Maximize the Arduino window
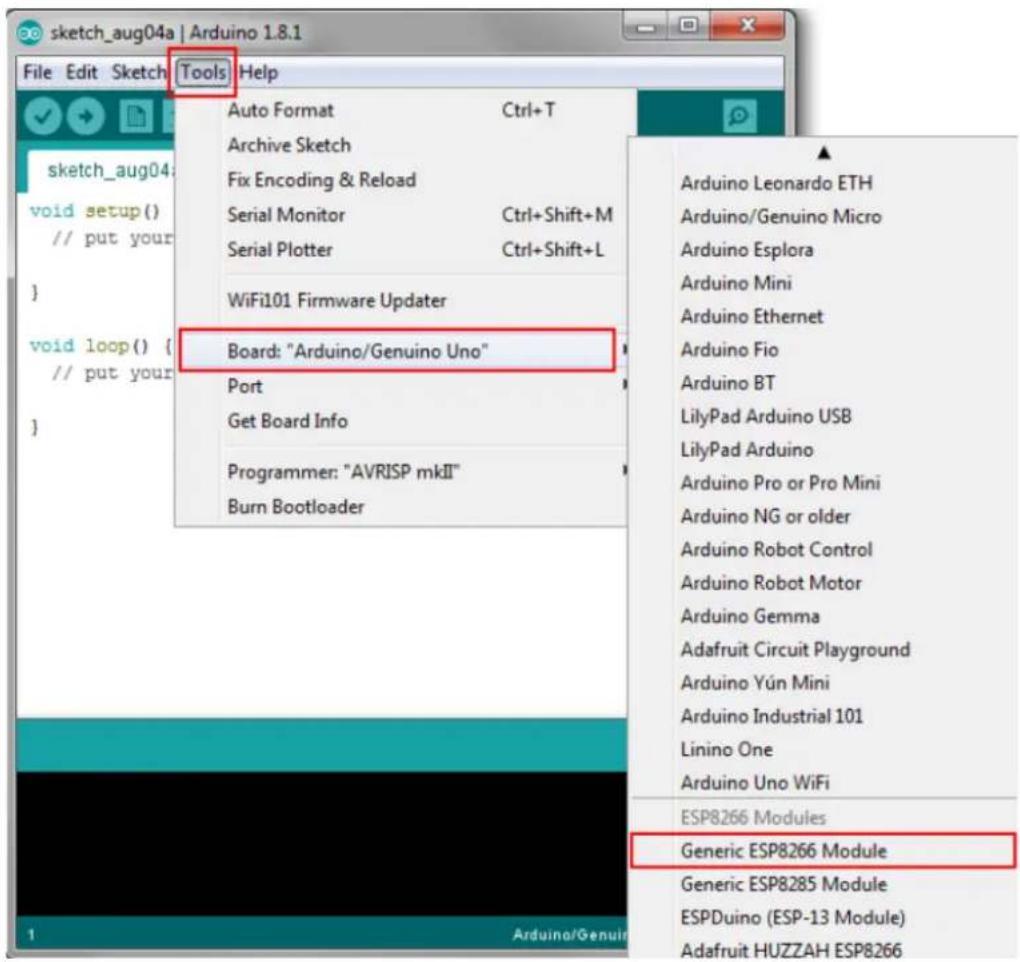Image resolution: width=1020 pixels, height=962 pixels. pos(689,27)
